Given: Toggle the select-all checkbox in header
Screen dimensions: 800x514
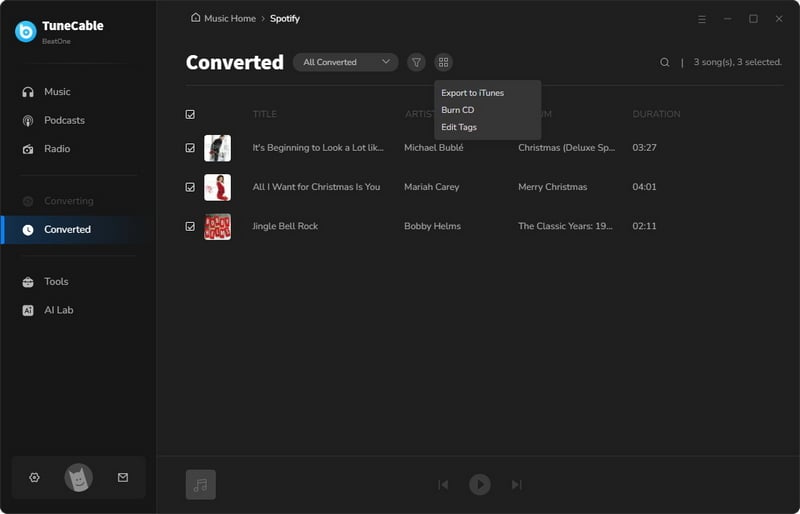Looking at the screenshot, I should click(x=190, y=114).
